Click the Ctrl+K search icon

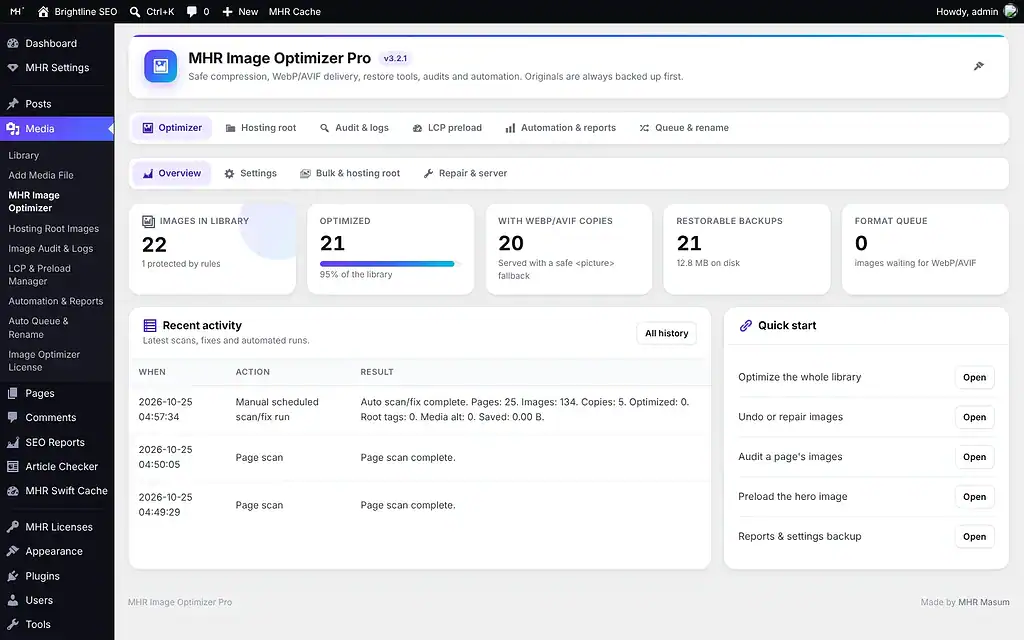click(x=135, y=12)
